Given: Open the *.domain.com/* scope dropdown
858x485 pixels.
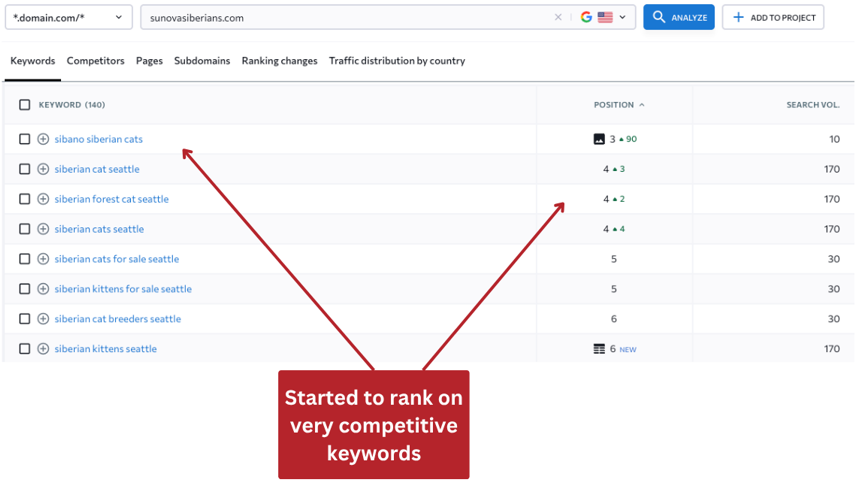Looking at the screenshot, I should pyautogui.click(x=69, y=18).
